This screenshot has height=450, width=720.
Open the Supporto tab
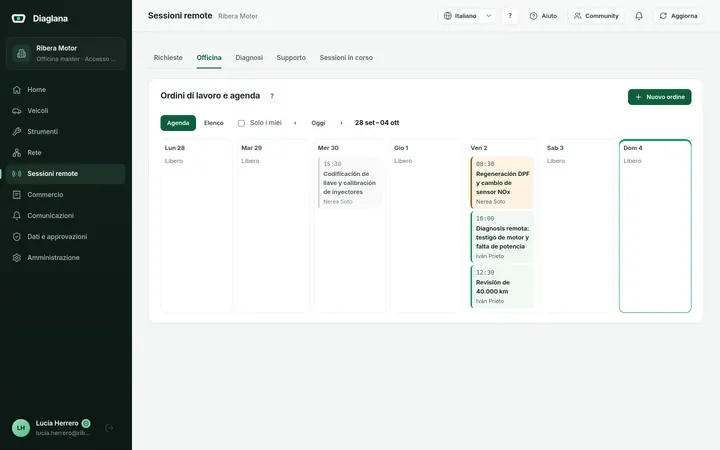[291, 58]
